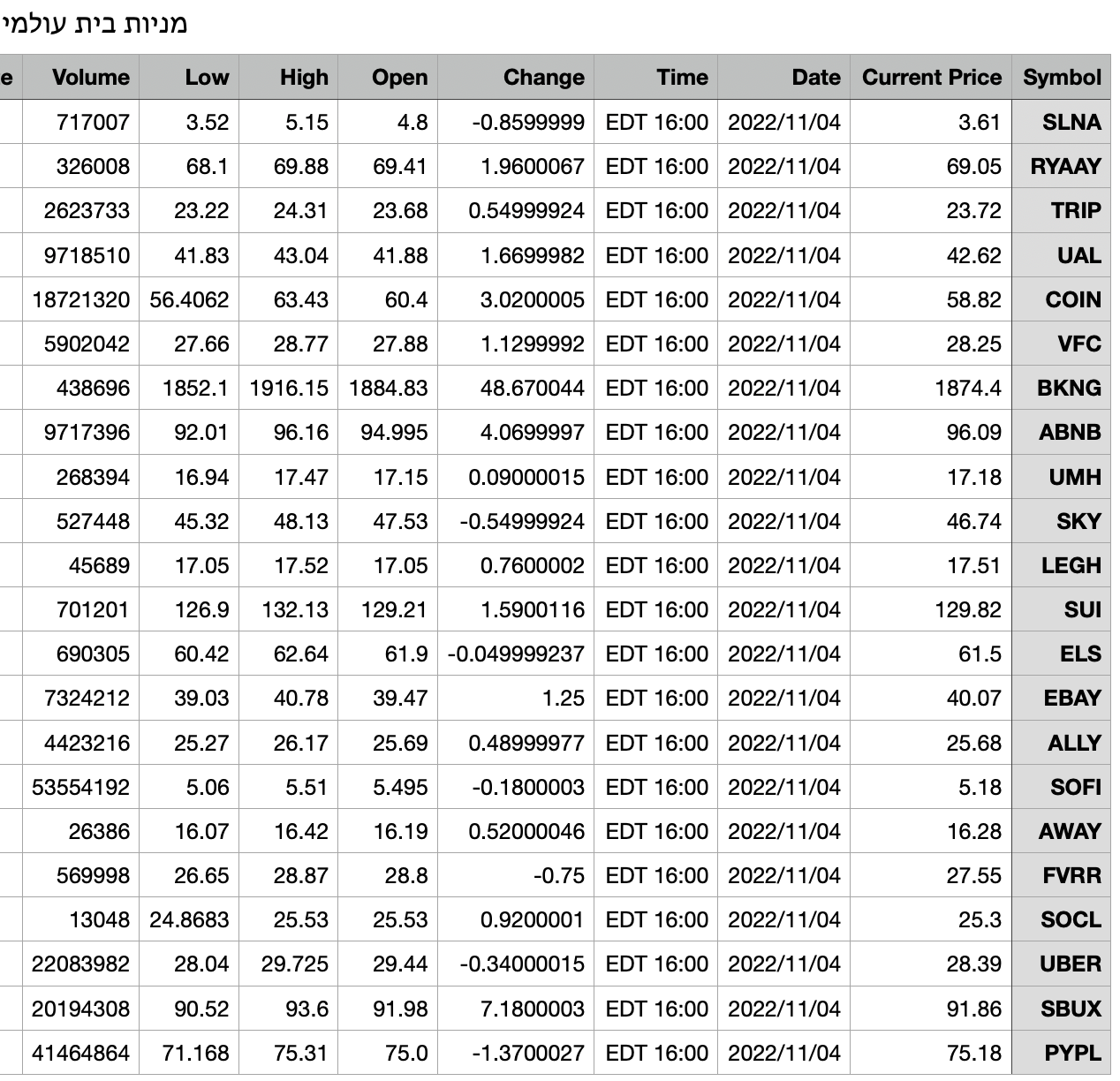Select the volume cell 13048

click(x=81, y=919)
